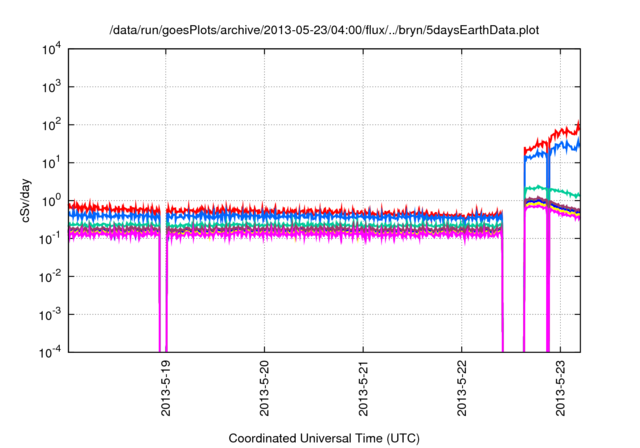This screenshot has height=448, width=640.
Task: Click the Coordinated Universal Time (UTC) label
Action: [x=324, y=438]
